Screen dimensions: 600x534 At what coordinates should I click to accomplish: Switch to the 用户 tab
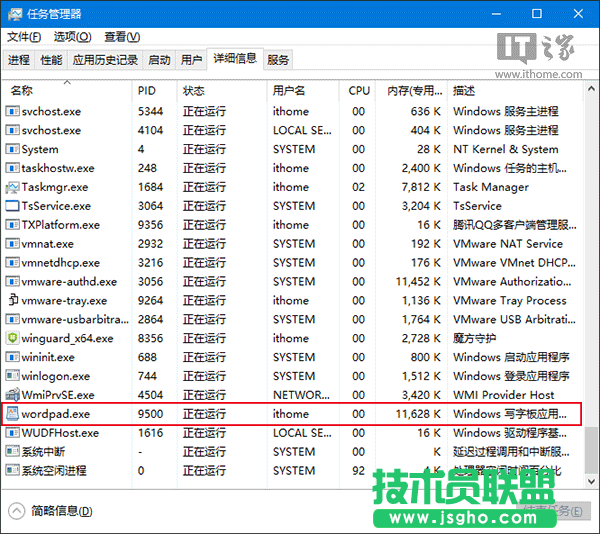191,60
